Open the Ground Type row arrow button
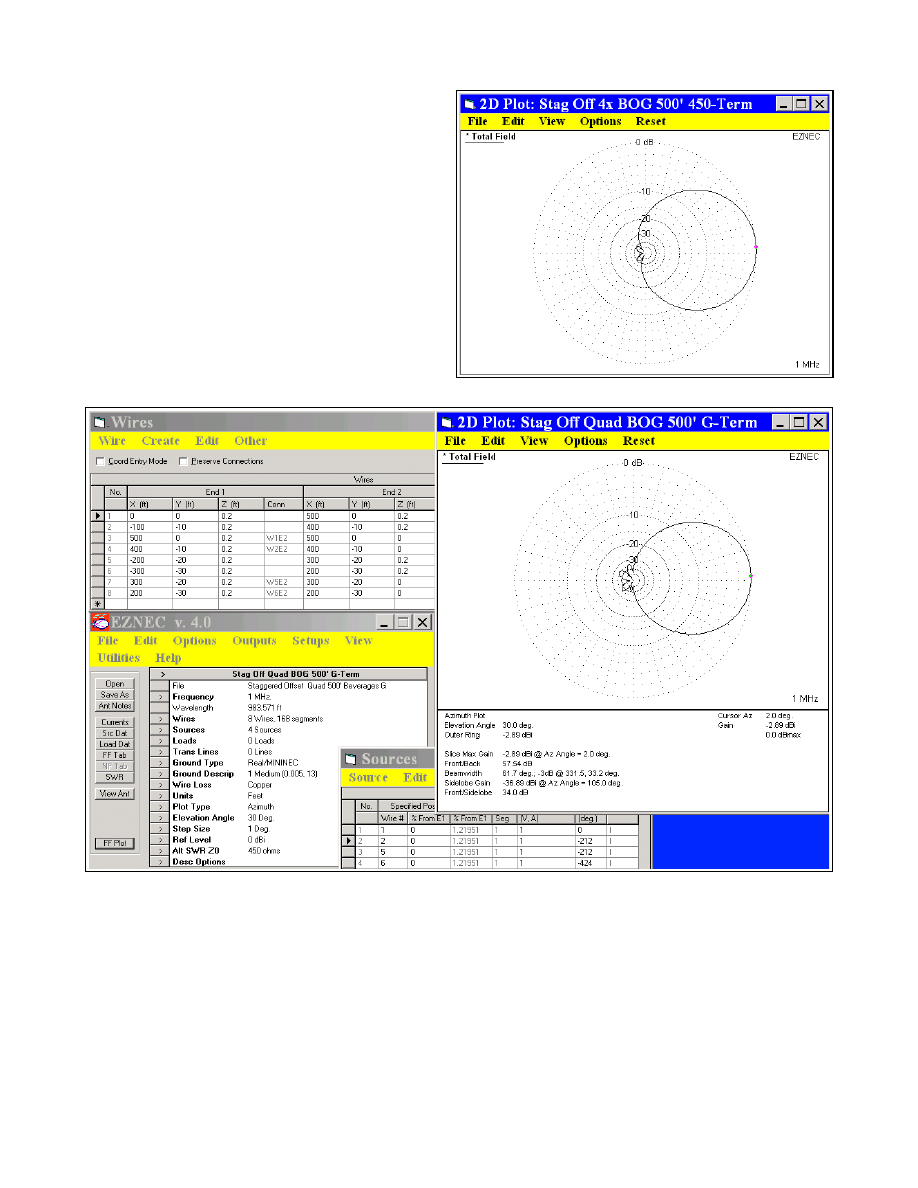Image resolution: width=918 pixels, height=1188 pixels. [x=158, y=763]
